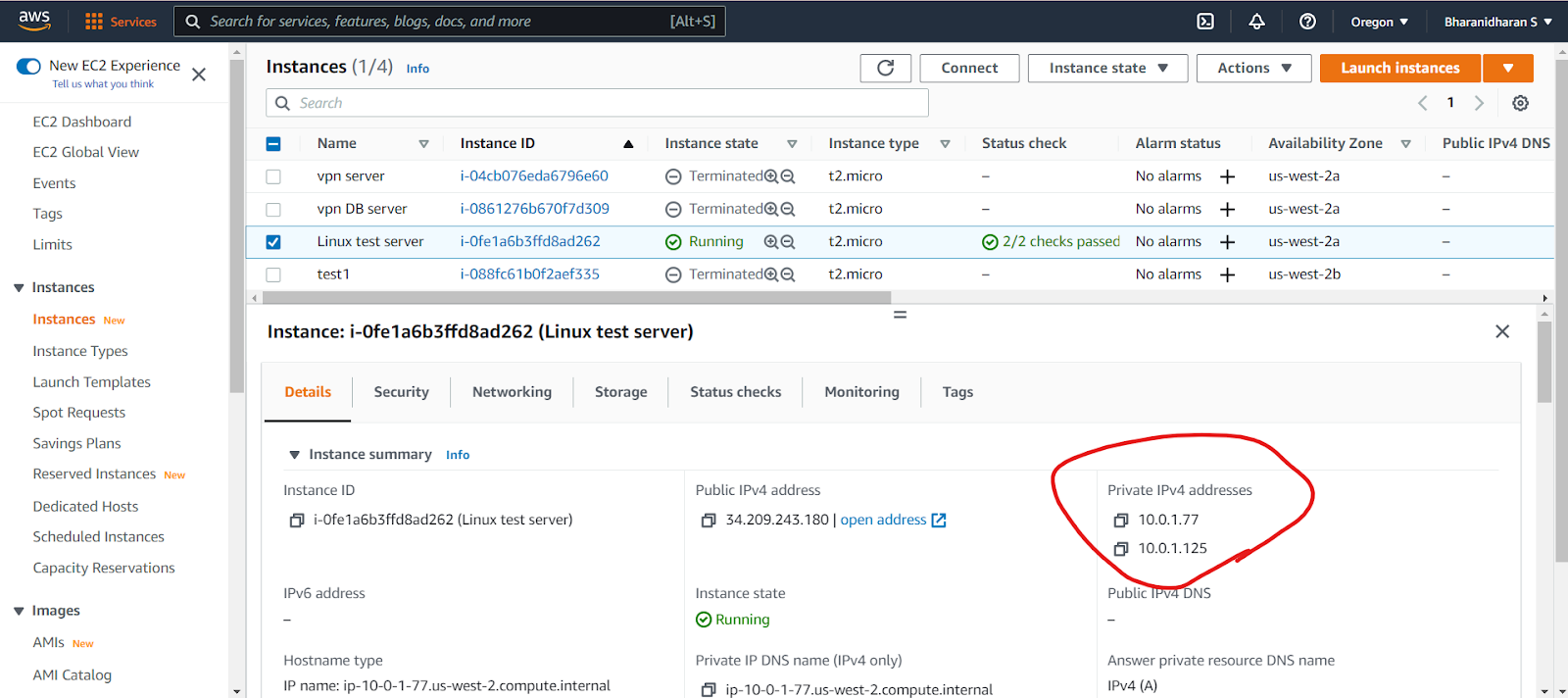1568x698 pixels.
Task: Refresh the instances list
Action: (x=886, y=68)
